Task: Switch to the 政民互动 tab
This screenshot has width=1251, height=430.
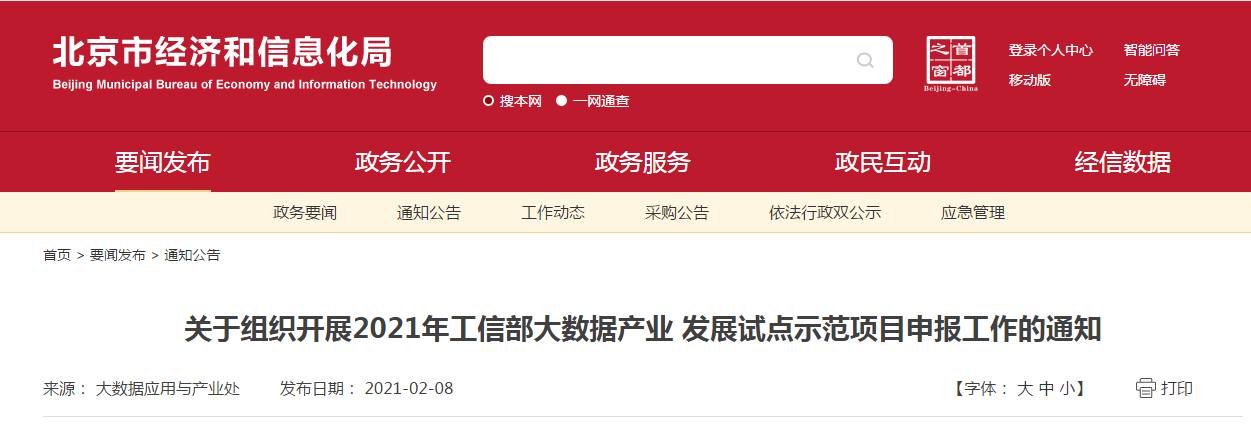Action: [x=883, y=162]
